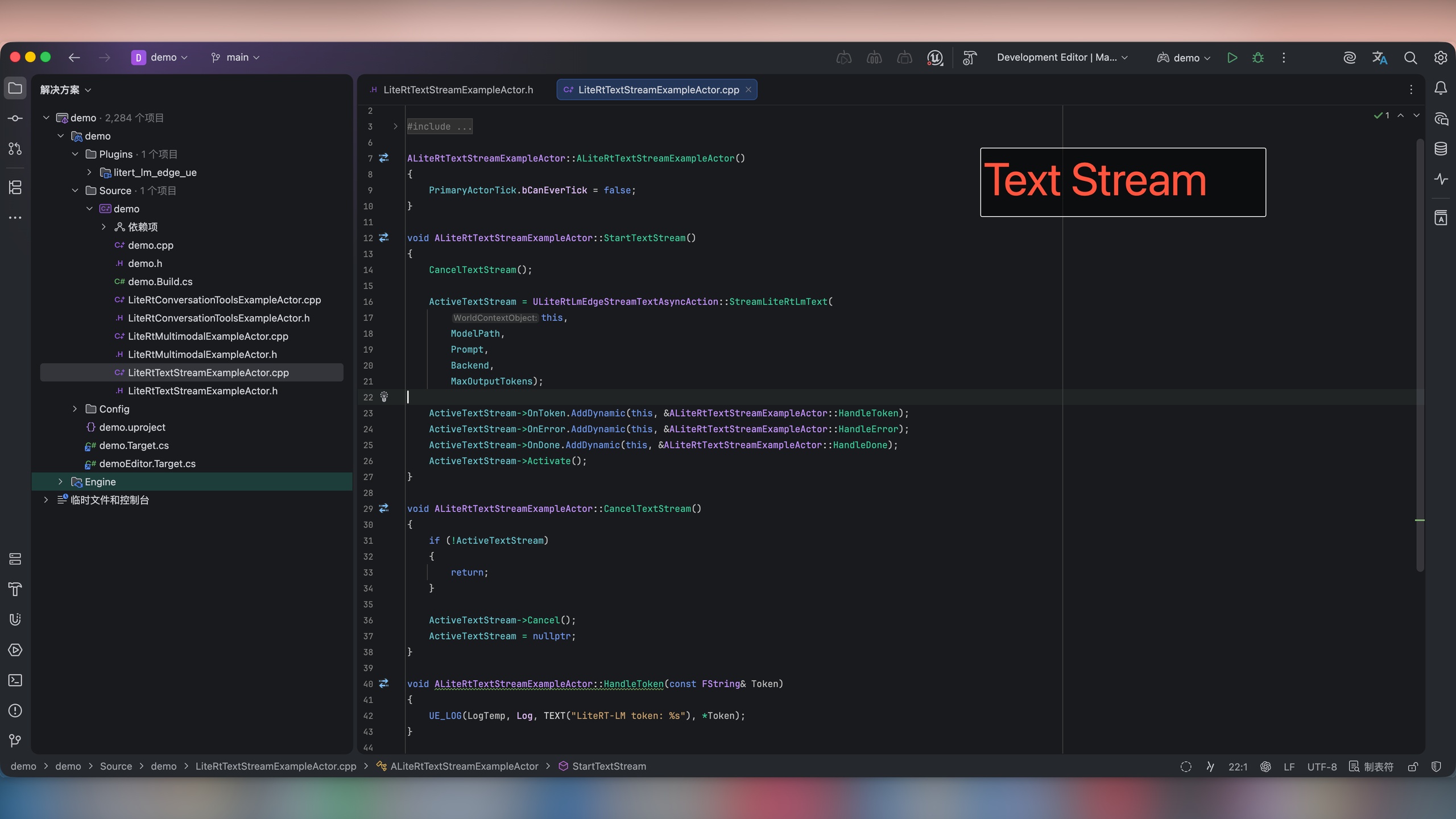Open IDE settings gear
The width and height of the screenshot is (1456, 819).
point(1441,57)
